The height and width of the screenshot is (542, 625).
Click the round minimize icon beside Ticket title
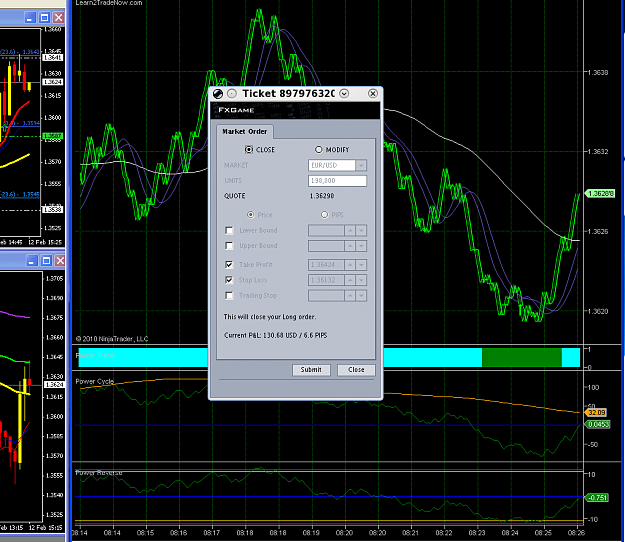(232, 94)
